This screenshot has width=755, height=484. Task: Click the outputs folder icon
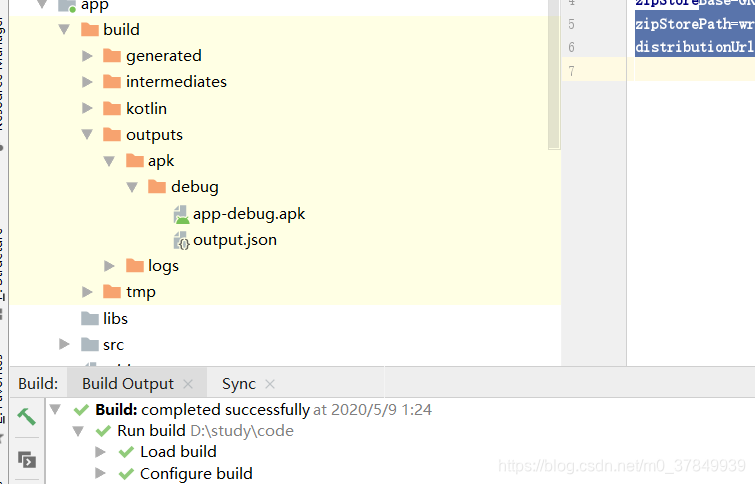pos(112,134)
